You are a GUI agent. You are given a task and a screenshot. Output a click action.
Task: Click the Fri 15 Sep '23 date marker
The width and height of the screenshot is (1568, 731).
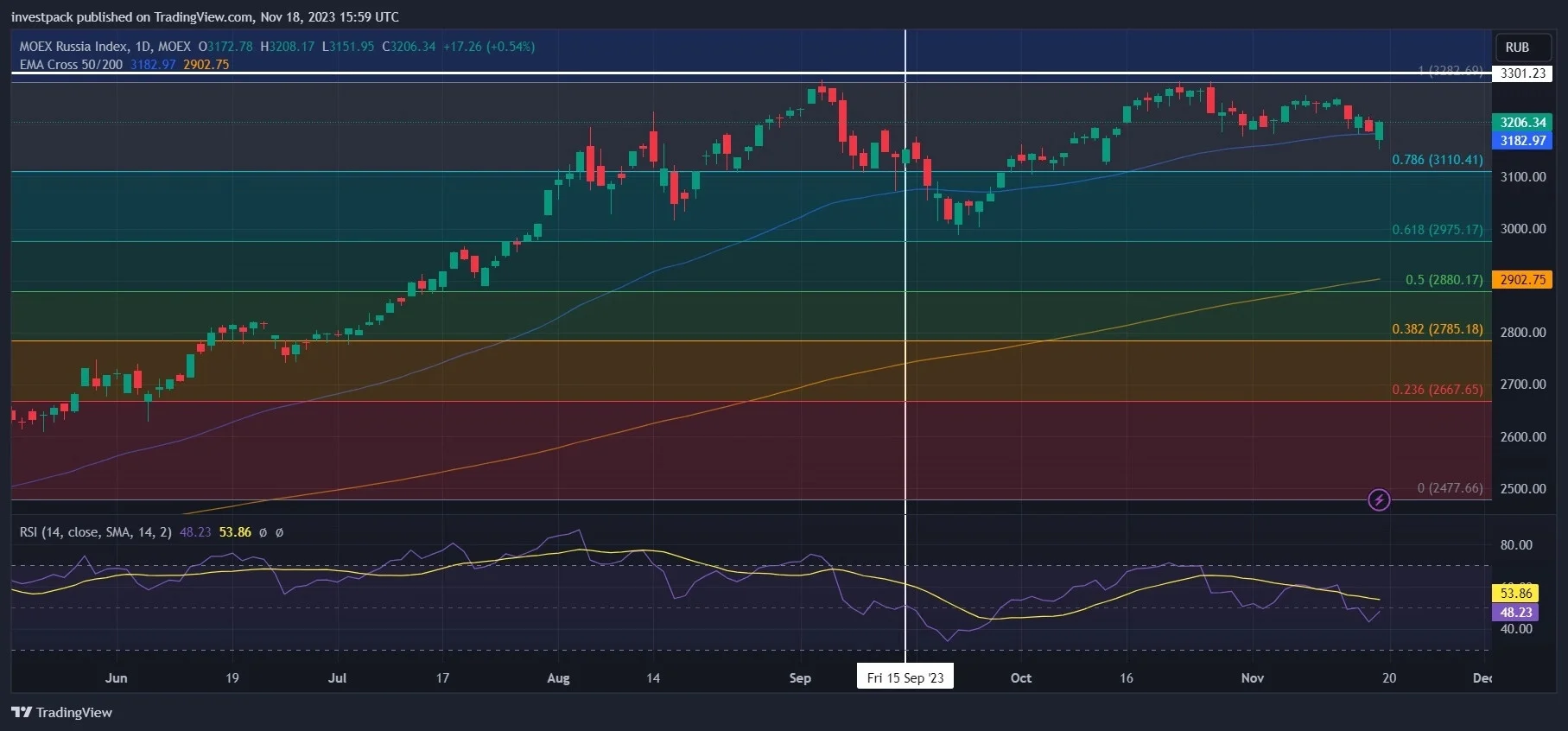click(905, 677)
